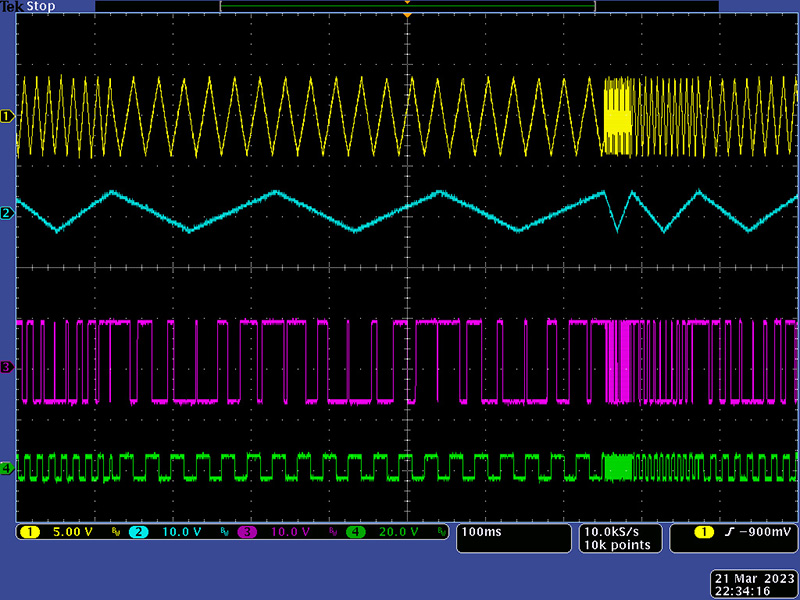Image resolution: width=800 pixels, height=600 pixels.
Task: Click the channel 4 badge showing 20.0 V
Action: tap(355, 532)
